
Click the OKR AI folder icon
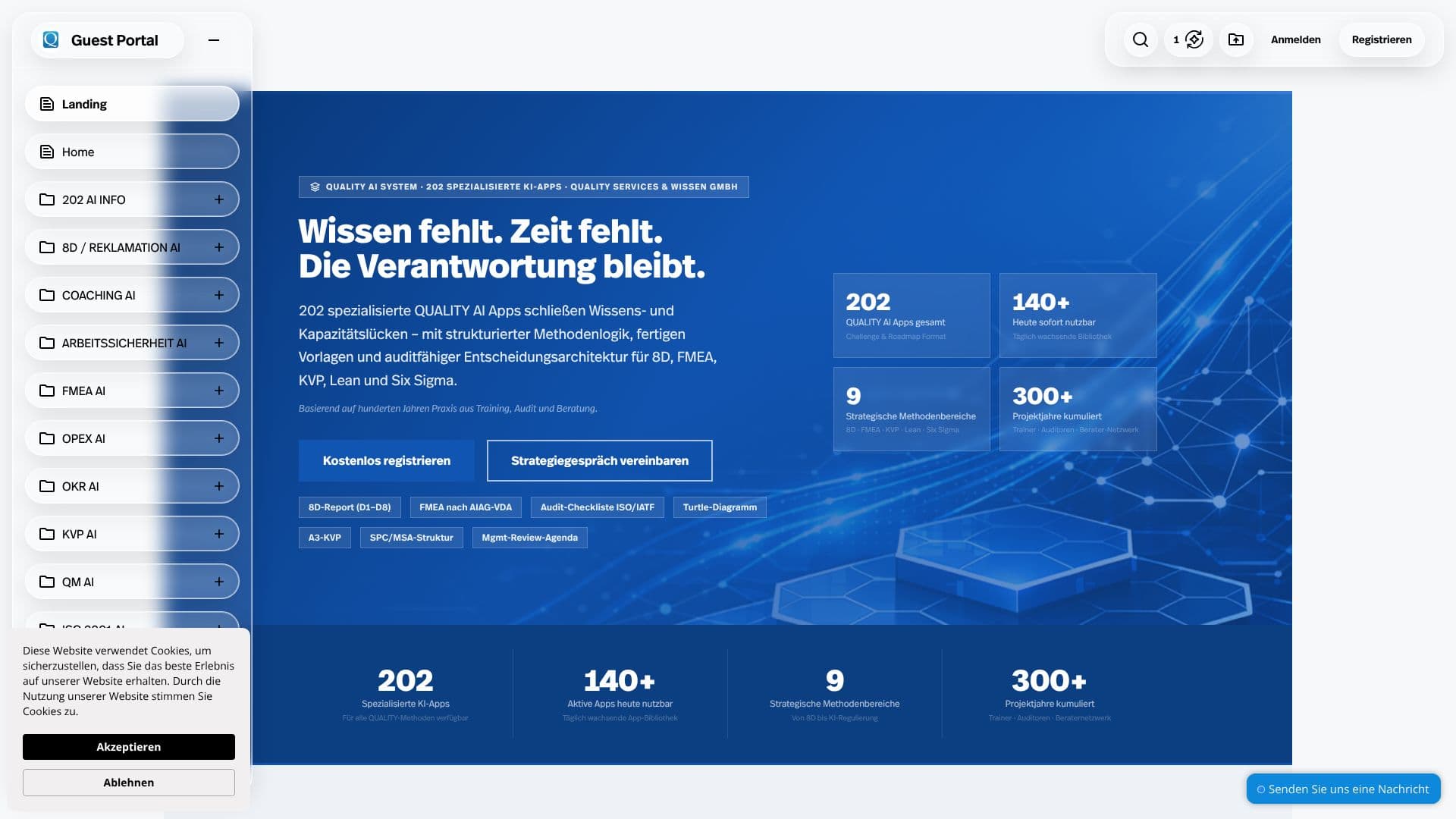click(x=47, y=486)
